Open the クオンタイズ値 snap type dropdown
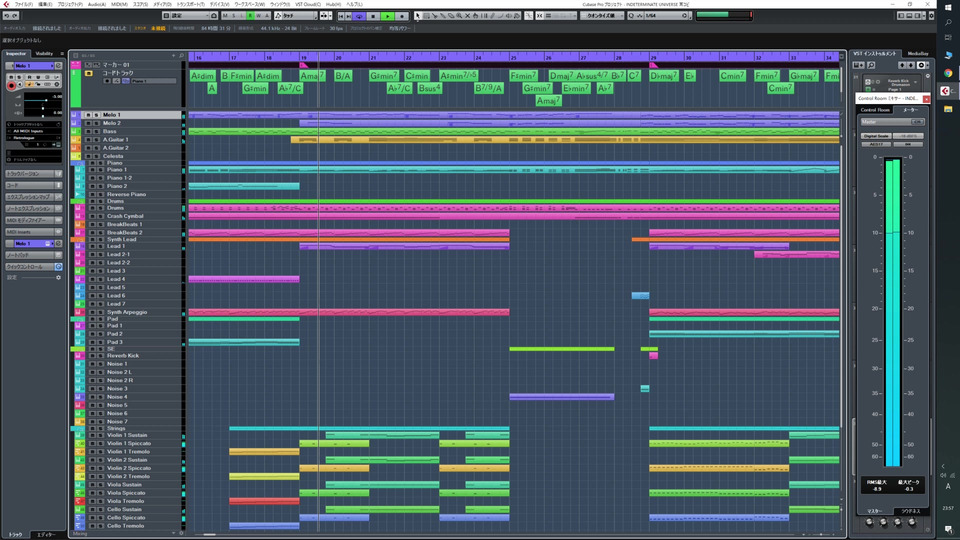 pos(602,16)
